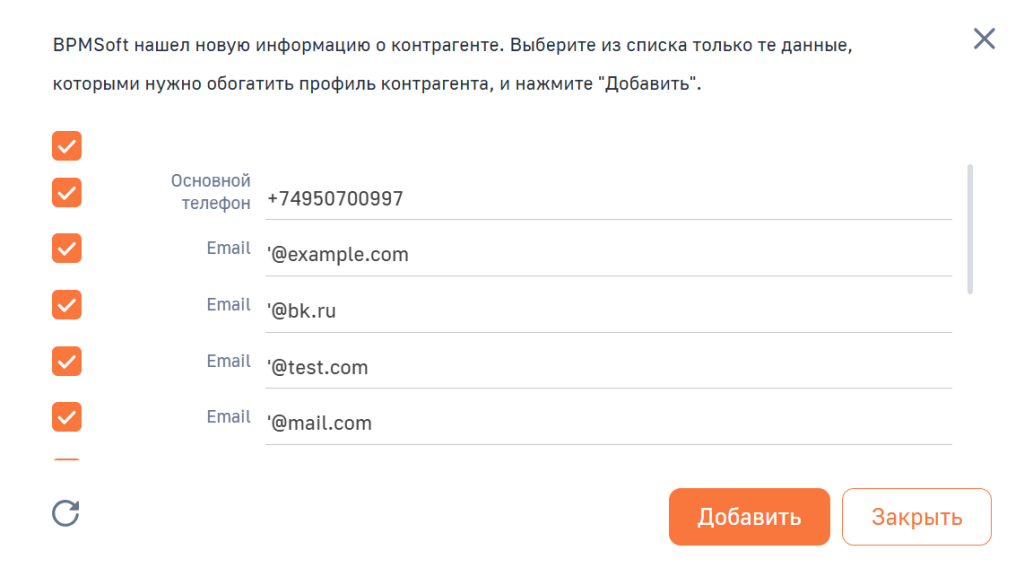Edit the '@mail.com email field
The height and width of the screenshot is (568, 1024).
pos(608,424)
